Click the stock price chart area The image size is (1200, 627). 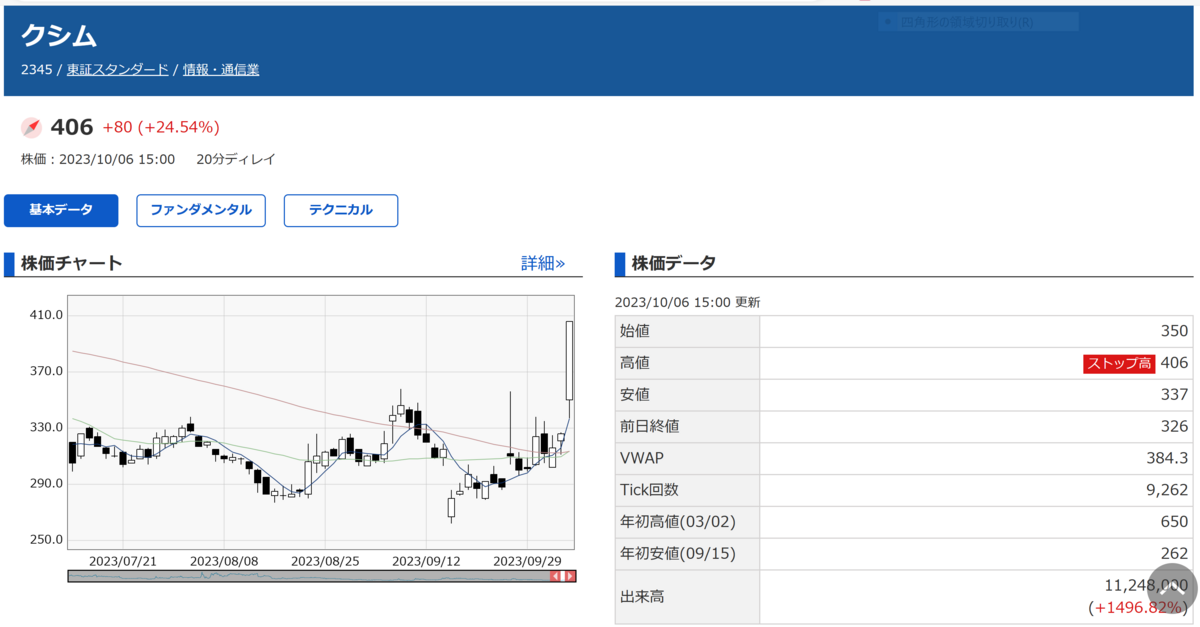(x=321, y=422)
